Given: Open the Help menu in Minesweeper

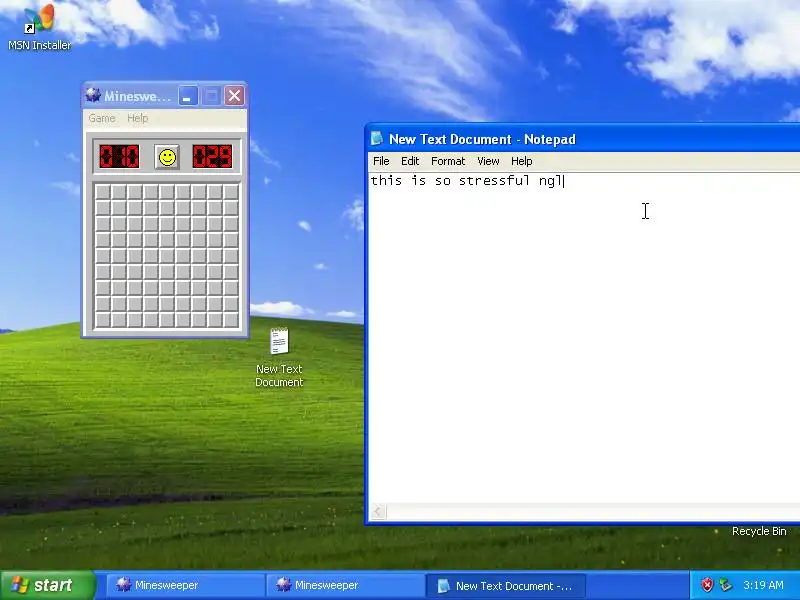Looking at the screenshot, I should pyautogui.click(x=137, y=118).
